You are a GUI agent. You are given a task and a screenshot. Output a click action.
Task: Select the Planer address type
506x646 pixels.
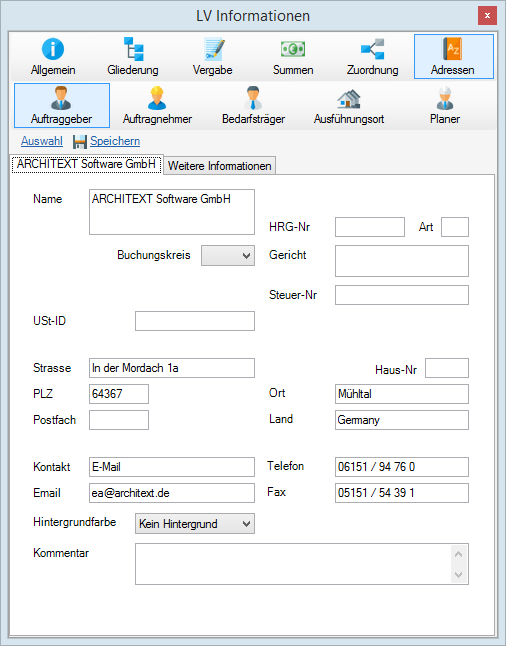tap(445, 105)
